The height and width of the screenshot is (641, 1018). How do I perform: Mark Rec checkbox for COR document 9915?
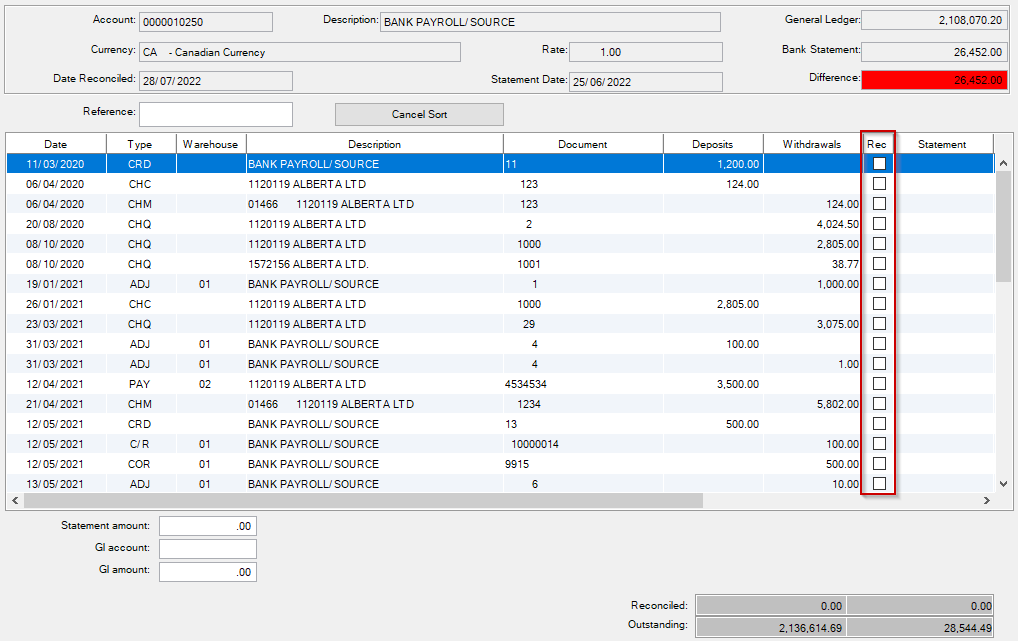[879, 464]
